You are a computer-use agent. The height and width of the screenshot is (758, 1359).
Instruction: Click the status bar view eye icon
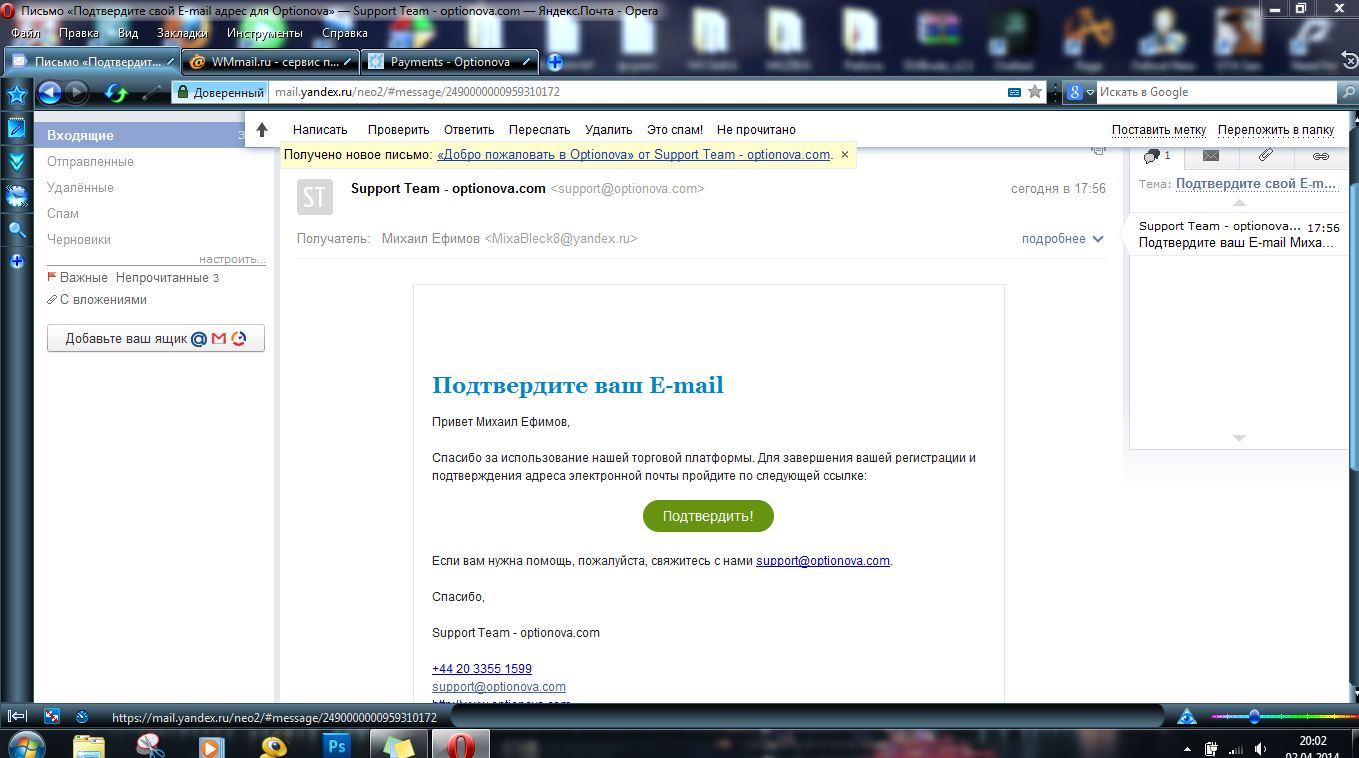pyautogui.click(x=1186, y=716)
